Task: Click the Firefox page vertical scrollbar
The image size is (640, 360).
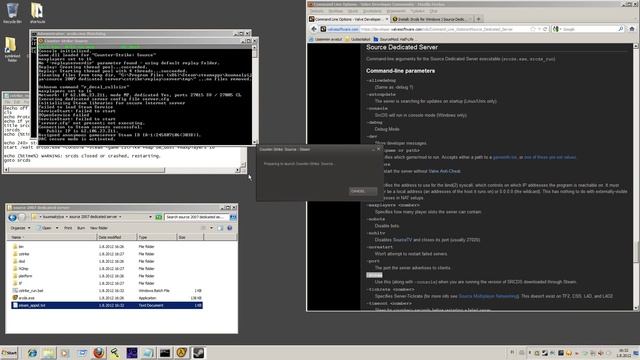Action: point(636,177)
